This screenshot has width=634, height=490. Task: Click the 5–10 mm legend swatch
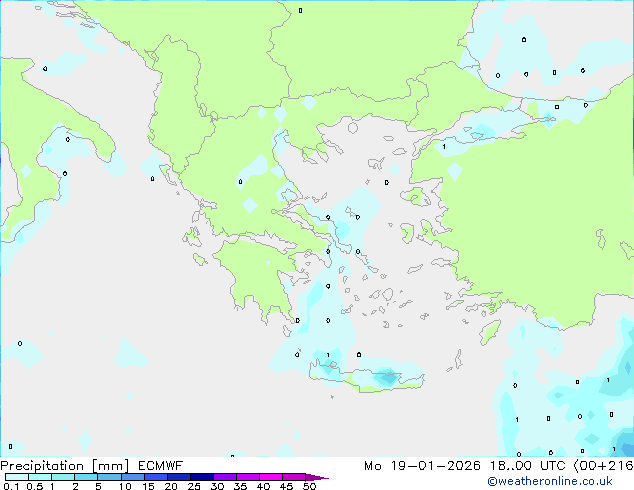(109, 477)
